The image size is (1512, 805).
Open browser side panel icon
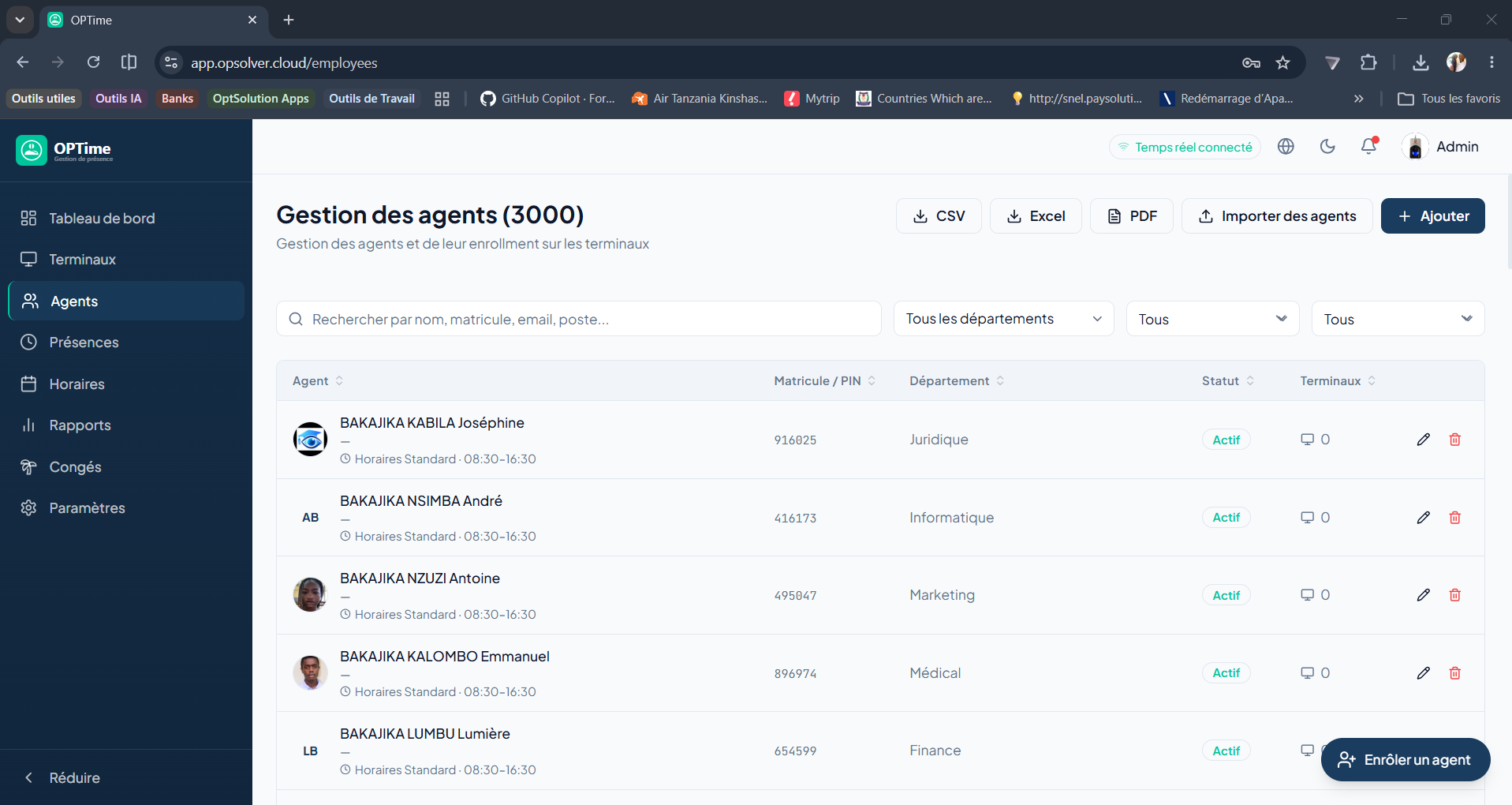point(129,62)
